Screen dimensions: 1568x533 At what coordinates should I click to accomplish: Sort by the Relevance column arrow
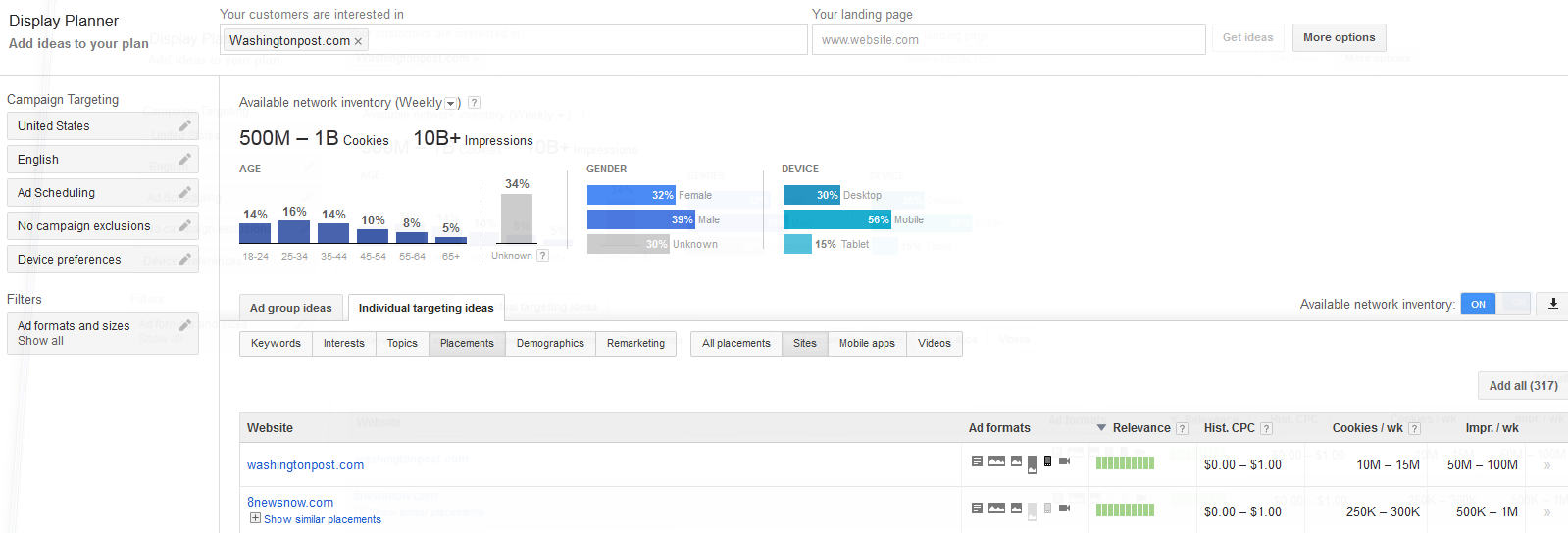[x=1101, y=428]
